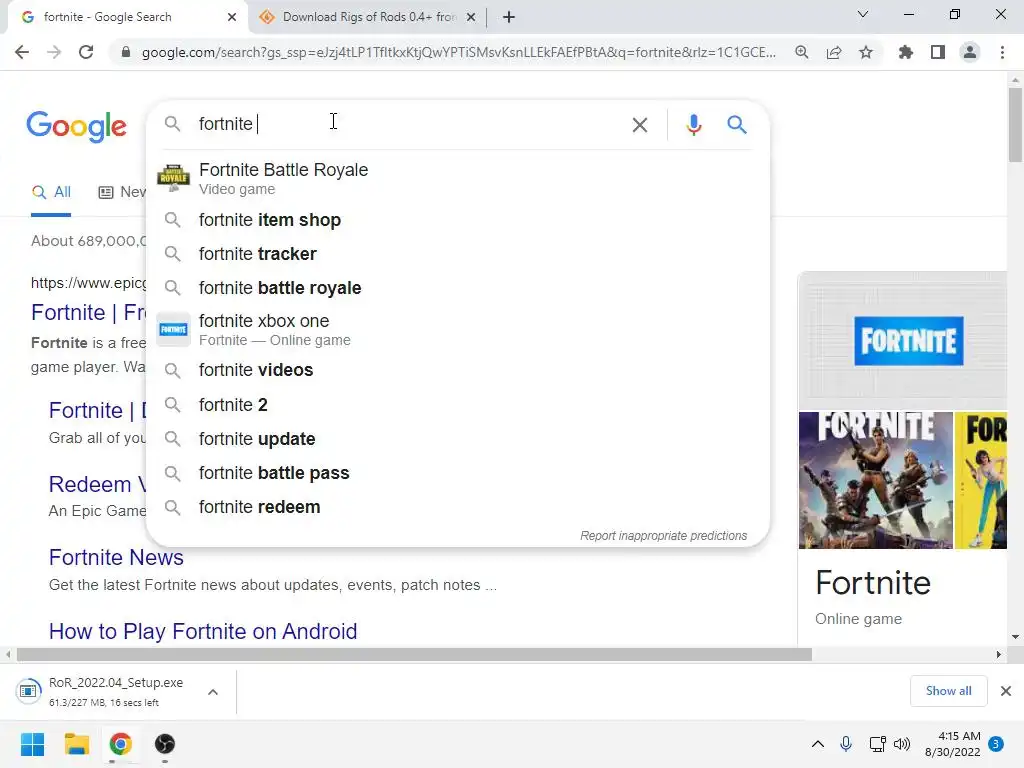Open the Fortnite characters artwork thumbnail
Screen dimensions: 1024x768
tap(876, 480)
